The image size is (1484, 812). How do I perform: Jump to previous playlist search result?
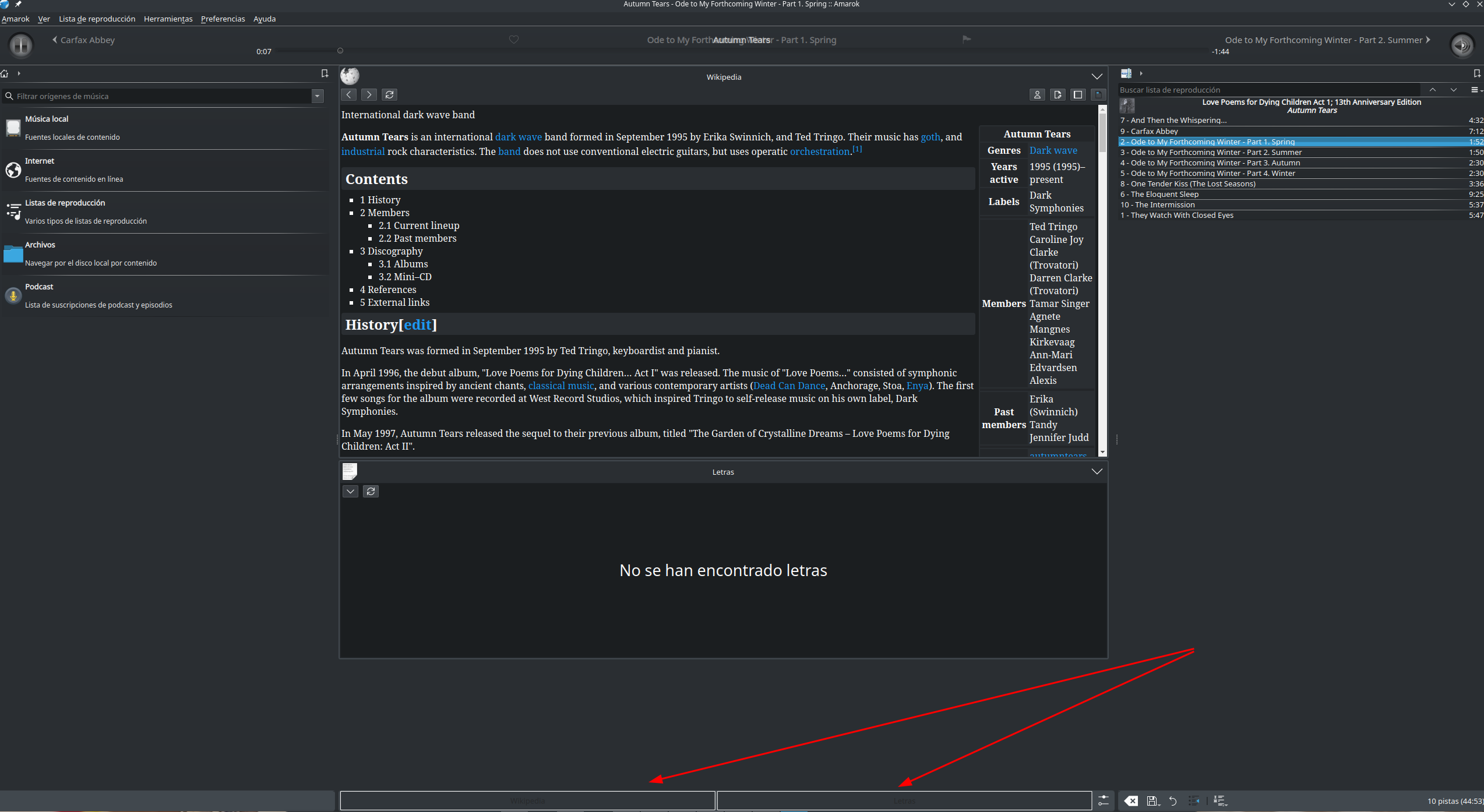coord(1432,90)
